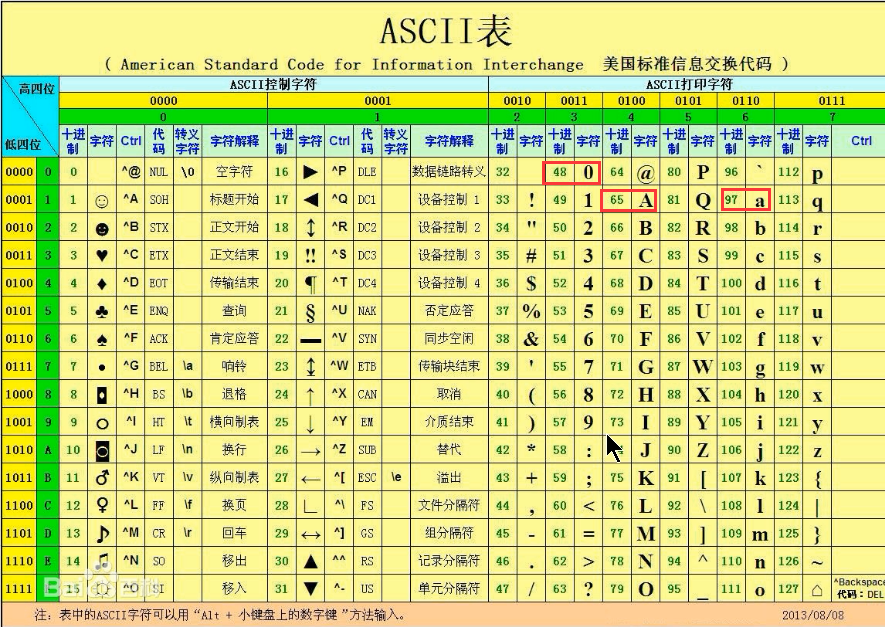Select the house symbol for code 127
The image size is (885, 627).
pos(817,590)
